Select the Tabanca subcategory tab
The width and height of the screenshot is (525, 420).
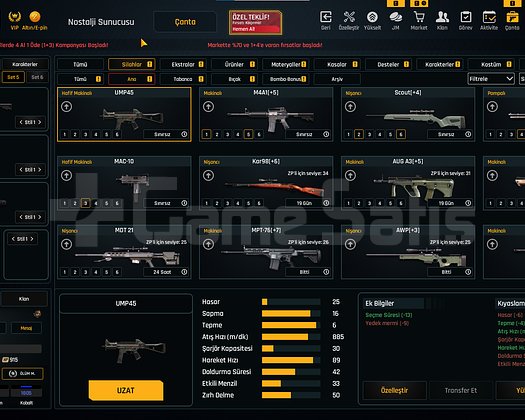183,79
